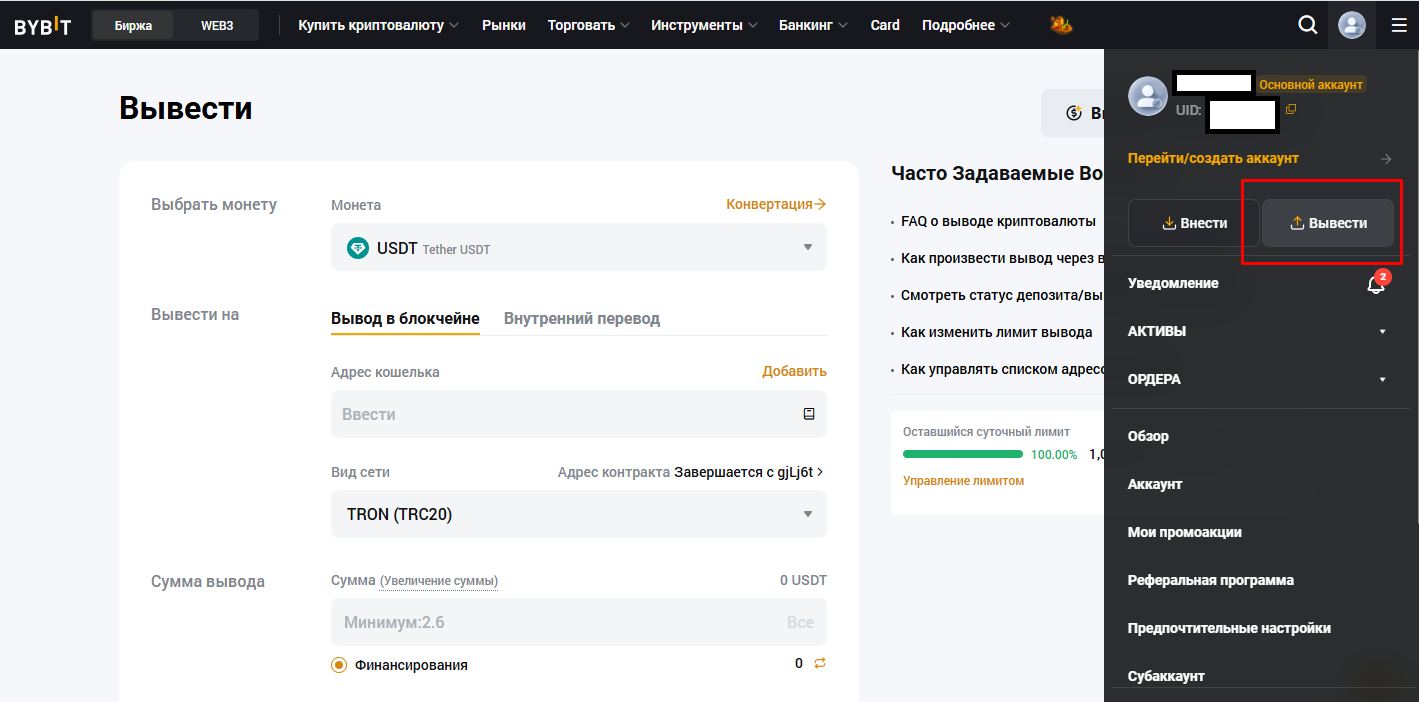Click the daily limit progress bar
Image resolution: width=1419 pixels, height=702 pixels.
(963, 454)
